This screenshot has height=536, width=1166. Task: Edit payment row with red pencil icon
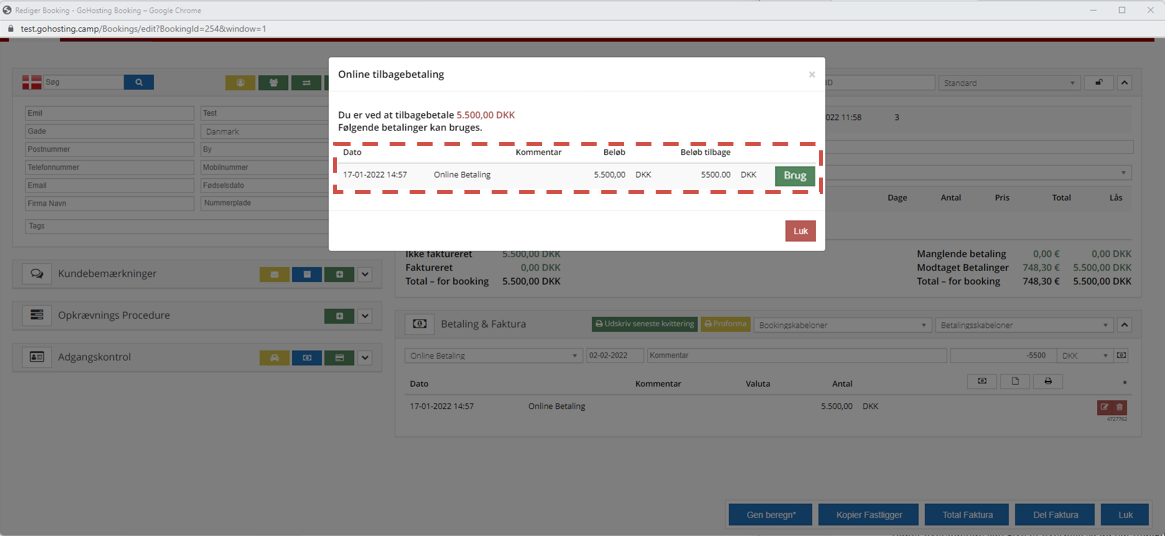[x=1105, y=407]
